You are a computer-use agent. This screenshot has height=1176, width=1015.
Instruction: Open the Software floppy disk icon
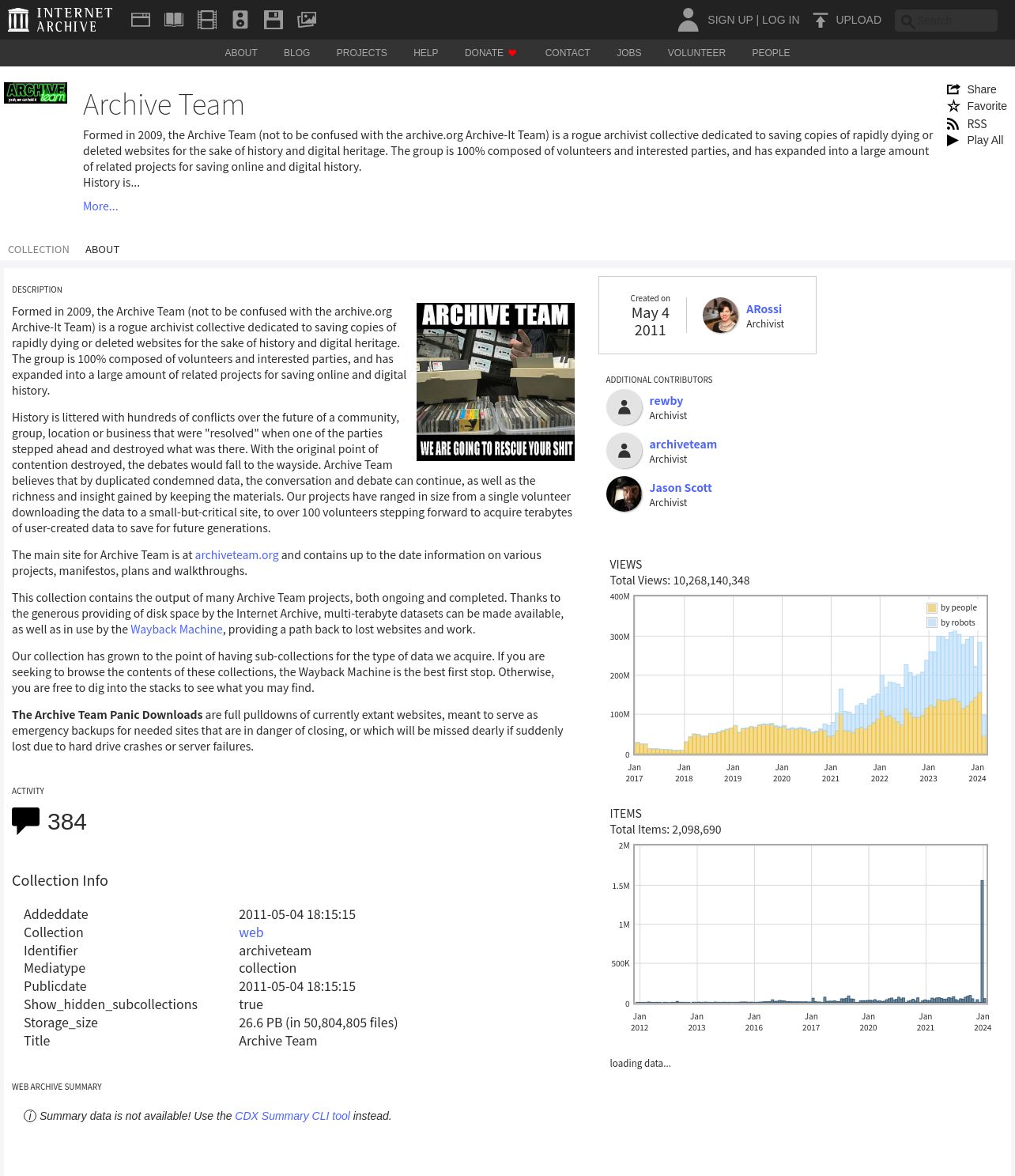[x=274, y=20]
